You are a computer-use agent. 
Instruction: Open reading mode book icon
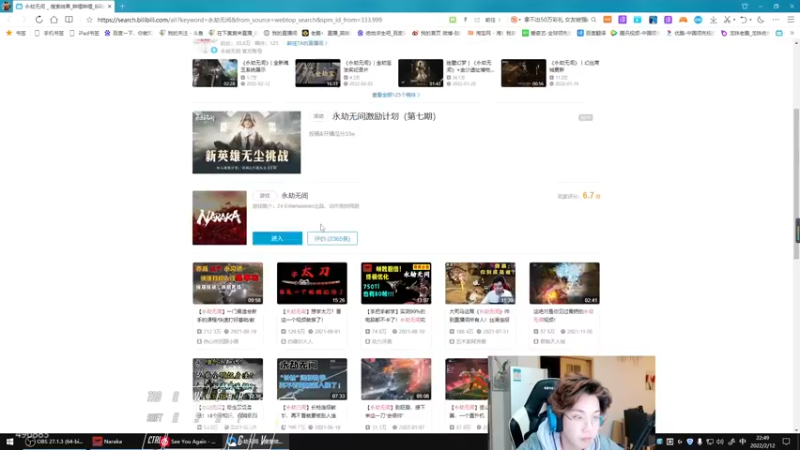coord(69,20)
